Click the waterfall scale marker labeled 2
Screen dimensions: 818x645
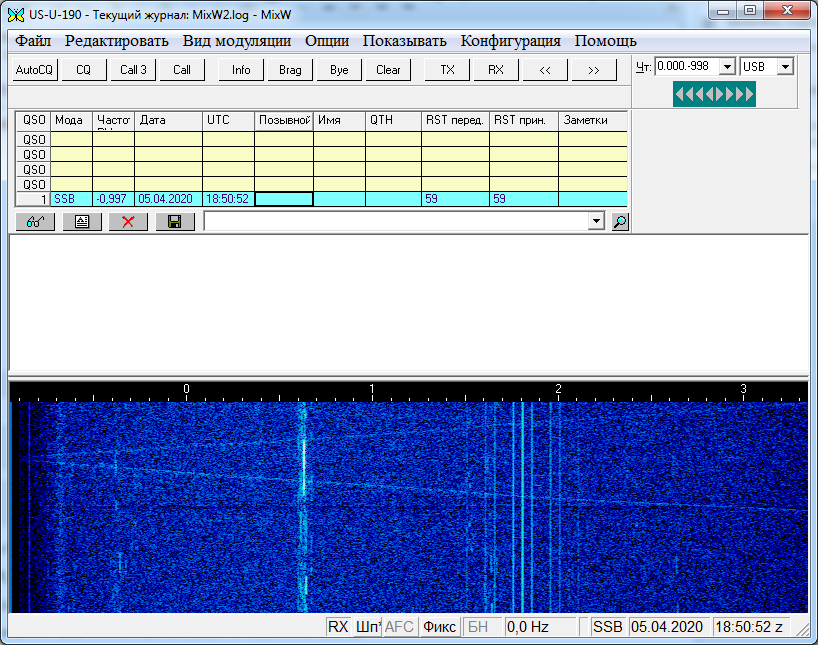[x=558, y=389]
